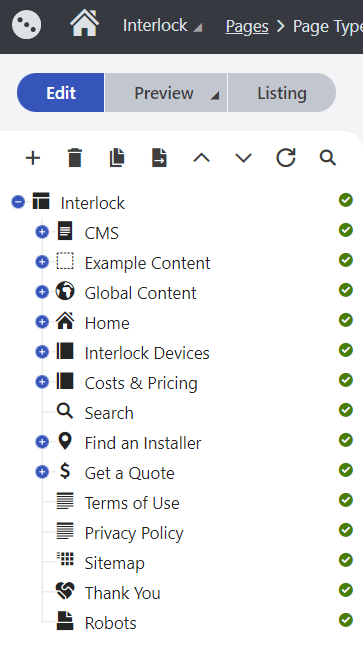The image size is (363, 648).
Task: Open the home dashboard house icon
Action: point(85,23)
